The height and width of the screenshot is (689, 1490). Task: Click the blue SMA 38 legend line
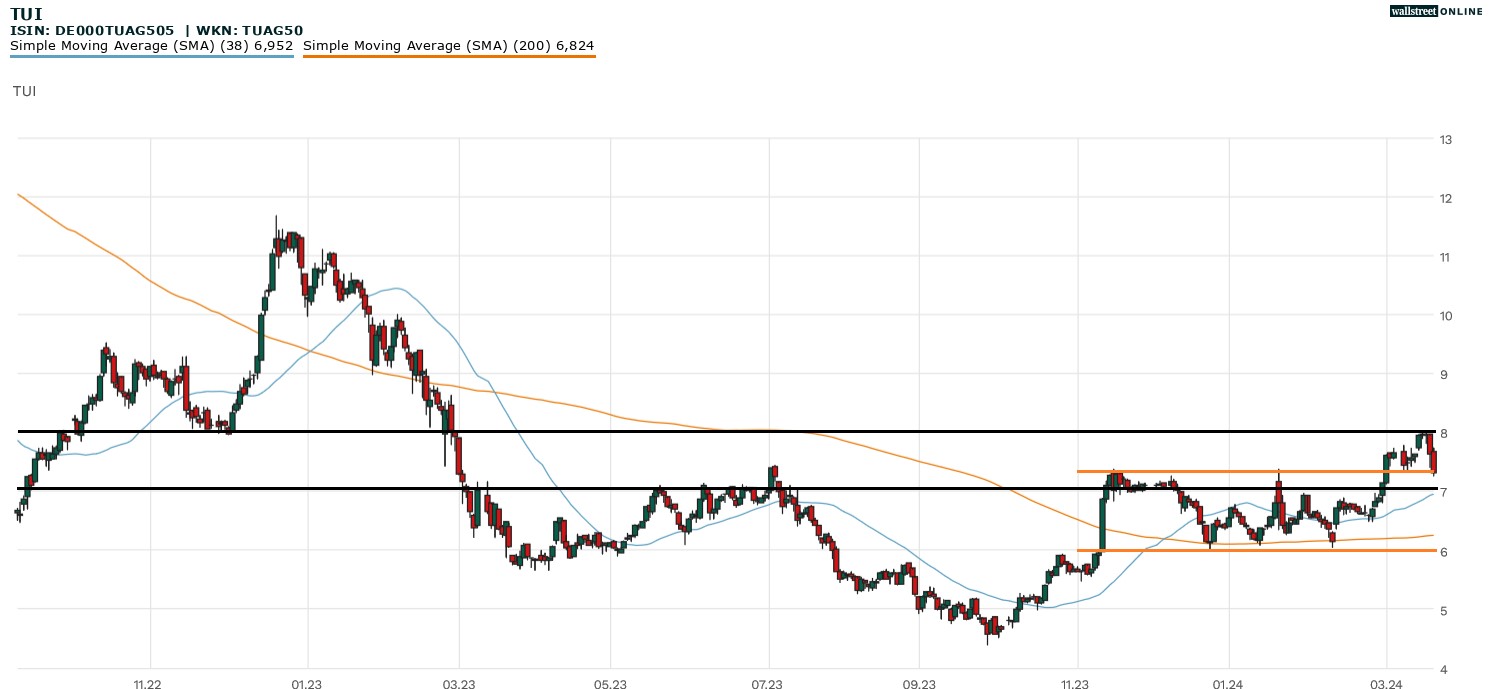[152, 57]
